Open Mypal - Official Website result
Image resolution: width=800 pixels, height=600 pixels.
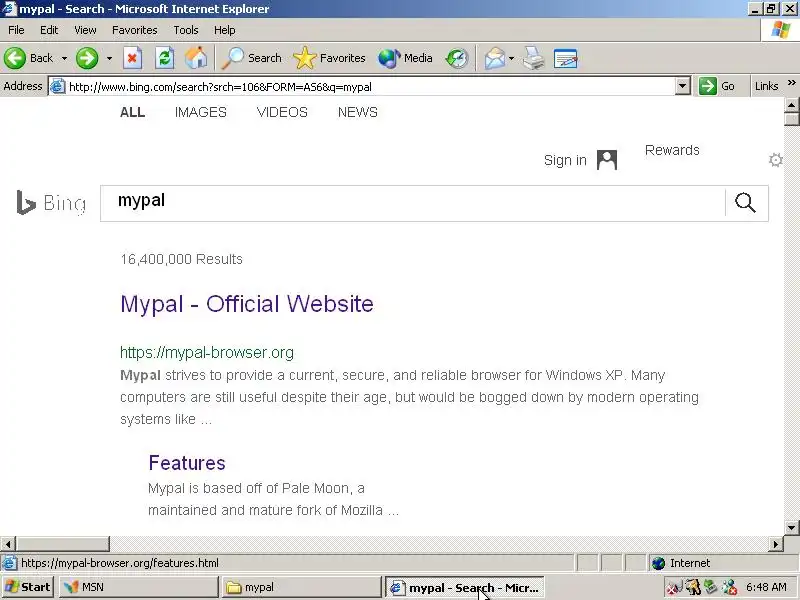247,304
